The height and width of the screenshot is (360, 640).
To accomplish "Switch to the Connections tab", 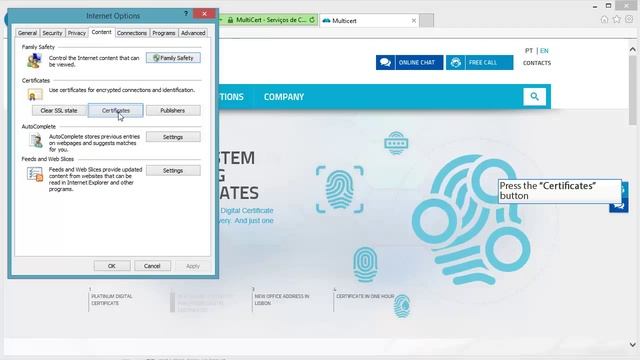I will pyautogui.click(x=132, y=33).
